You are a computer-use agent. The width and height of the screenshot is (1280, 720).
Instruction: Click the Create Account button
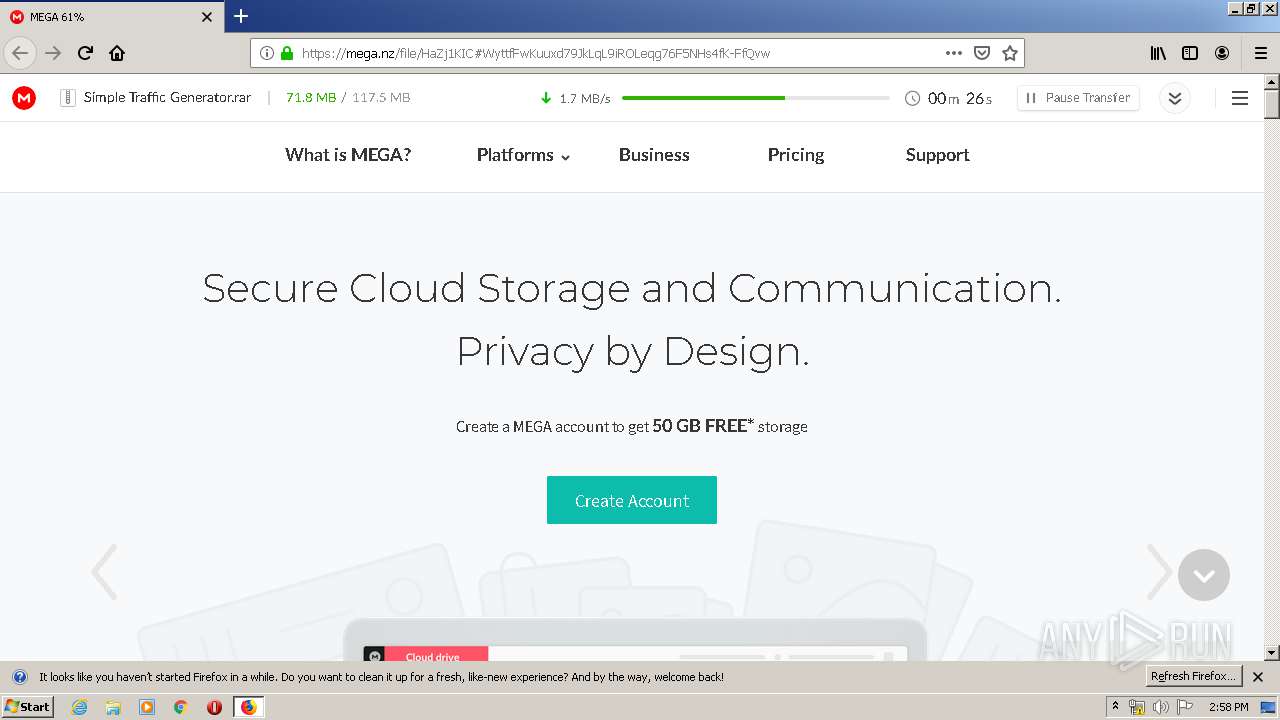[x=632, y=500]
